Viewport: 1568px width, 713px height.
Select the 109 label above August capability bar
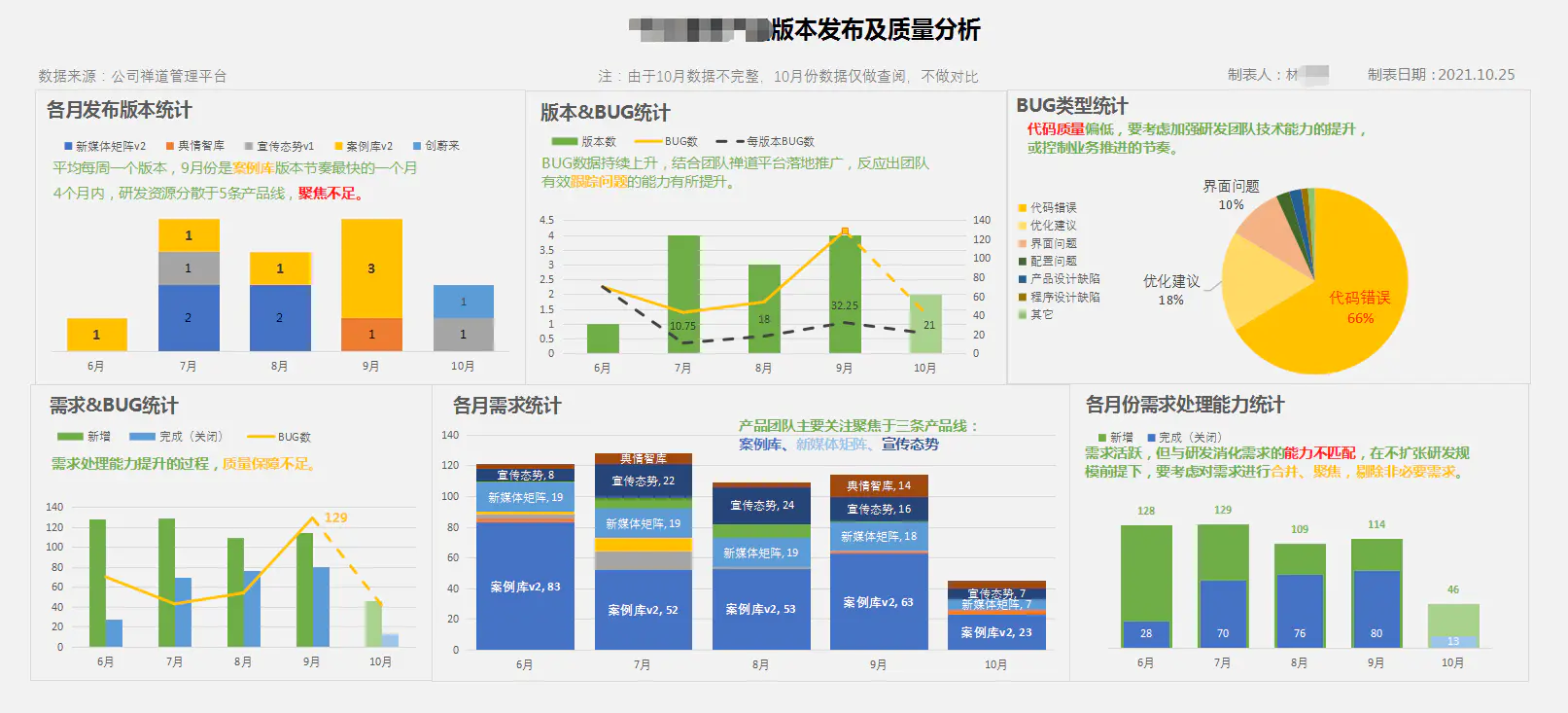click(1300, 529)
